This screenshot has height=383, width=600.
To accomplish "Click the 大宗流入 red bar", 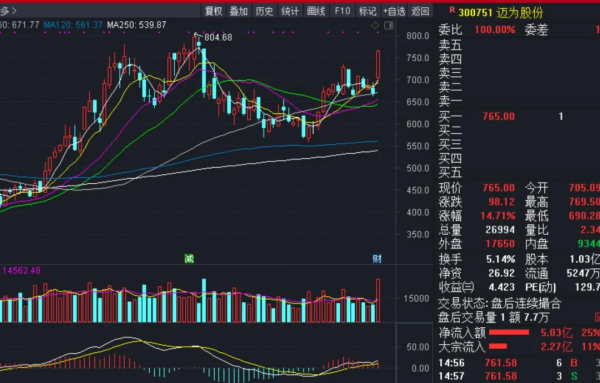I will (498, 347).
